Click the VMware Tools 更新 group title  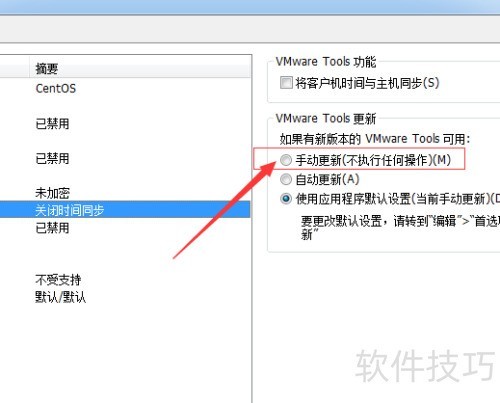point(326,119)
